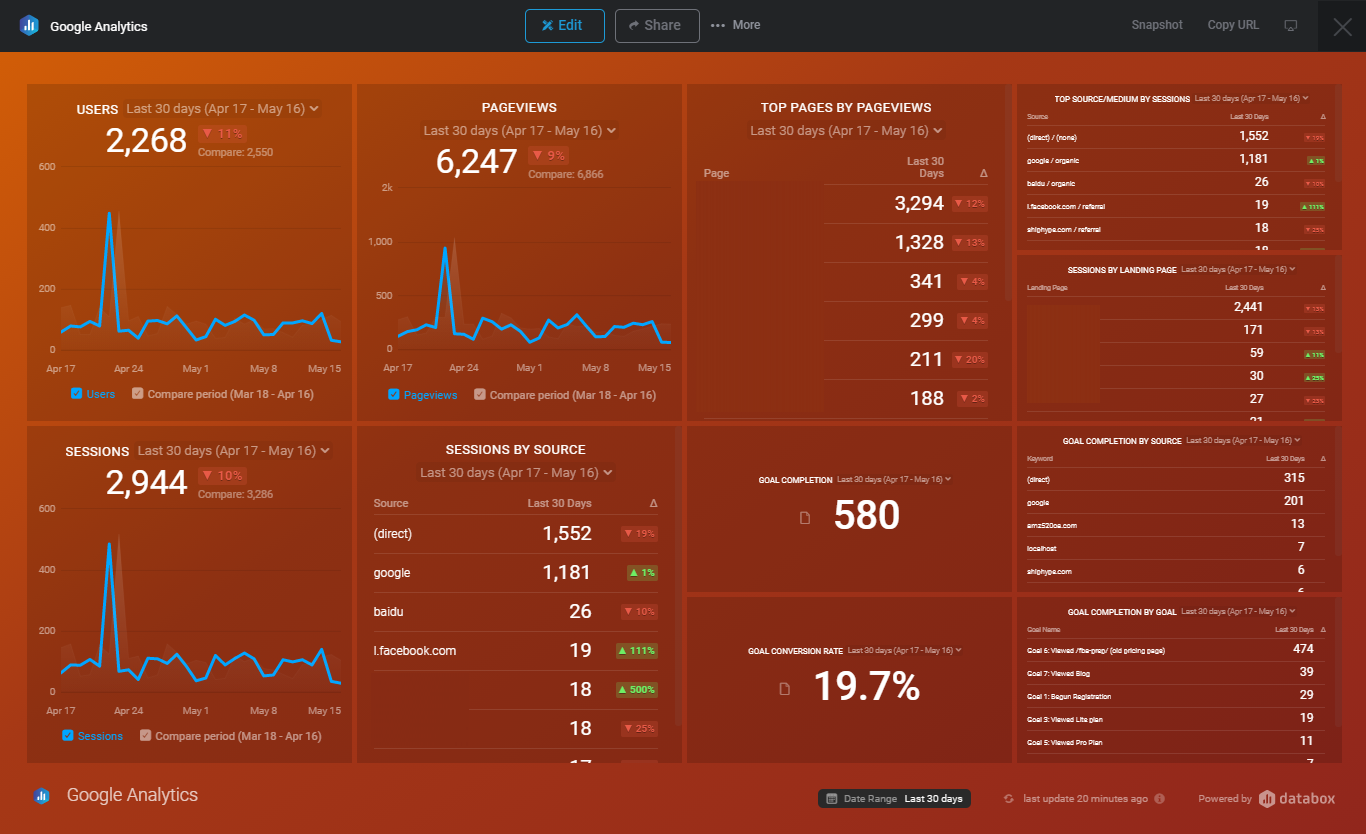Screen dimensions: 1366x834
Task: Select the baidu row in Sessions by Source
Action: (x=516, y=612)
